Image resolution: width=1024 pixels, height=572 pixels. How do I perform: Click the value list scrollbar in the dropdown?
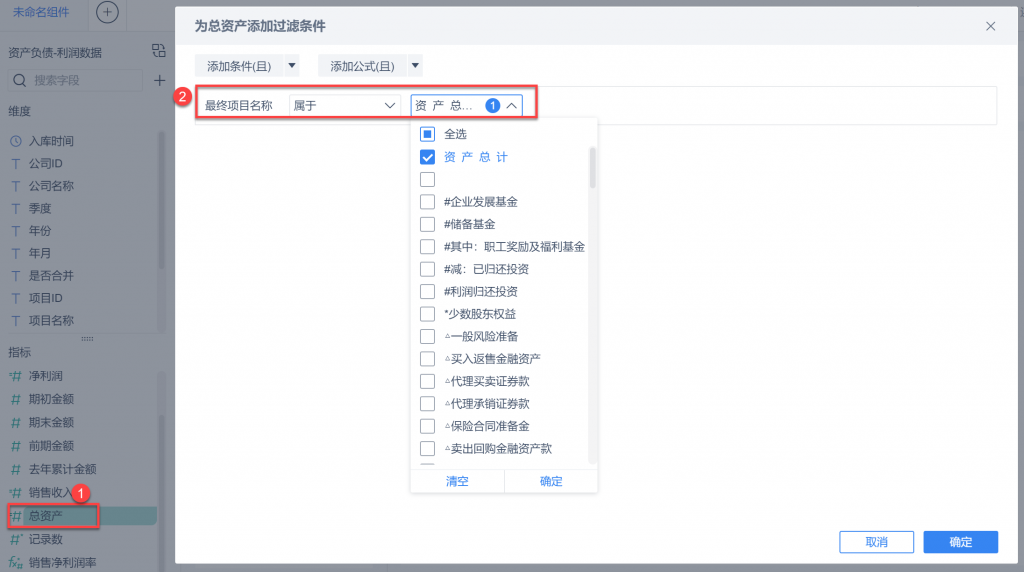pyautogui.click(x=592, y=168)
